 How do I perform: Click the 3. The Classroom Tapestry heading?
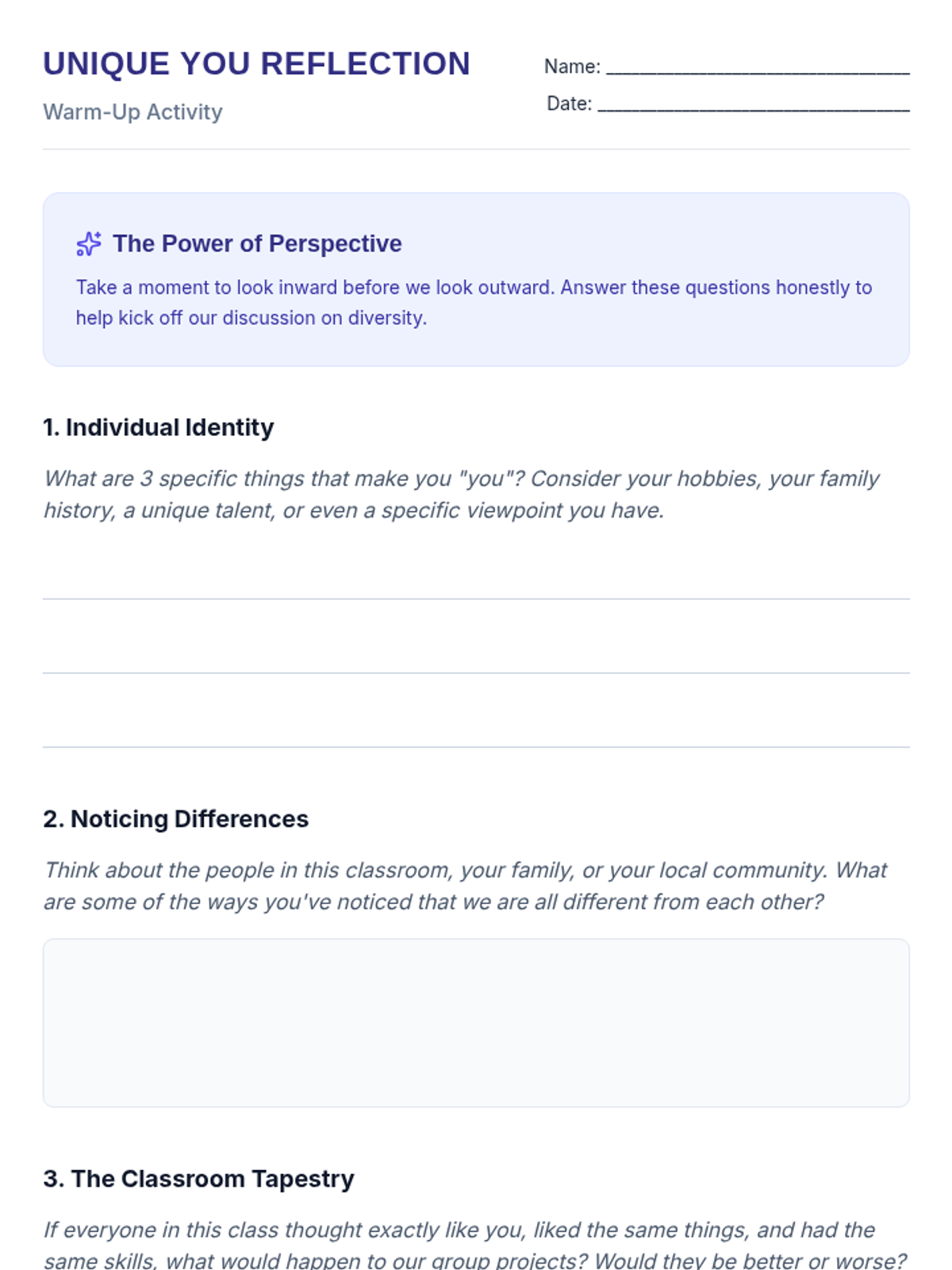[x=198, y=1179]
